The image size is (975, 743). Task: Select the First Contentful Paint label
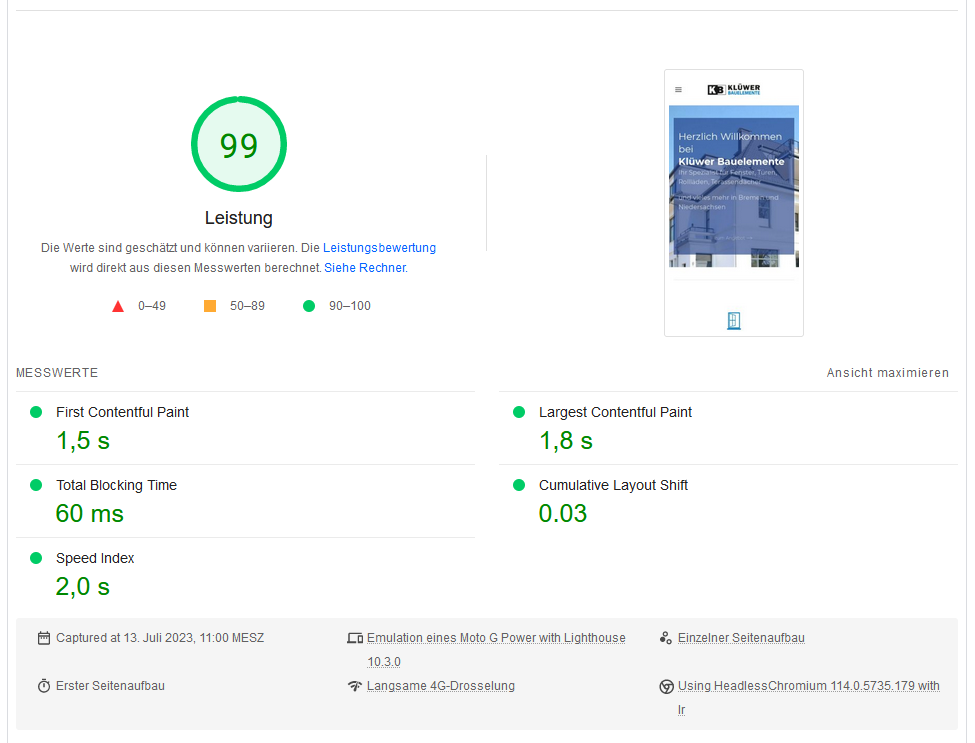tap(122, 412)
